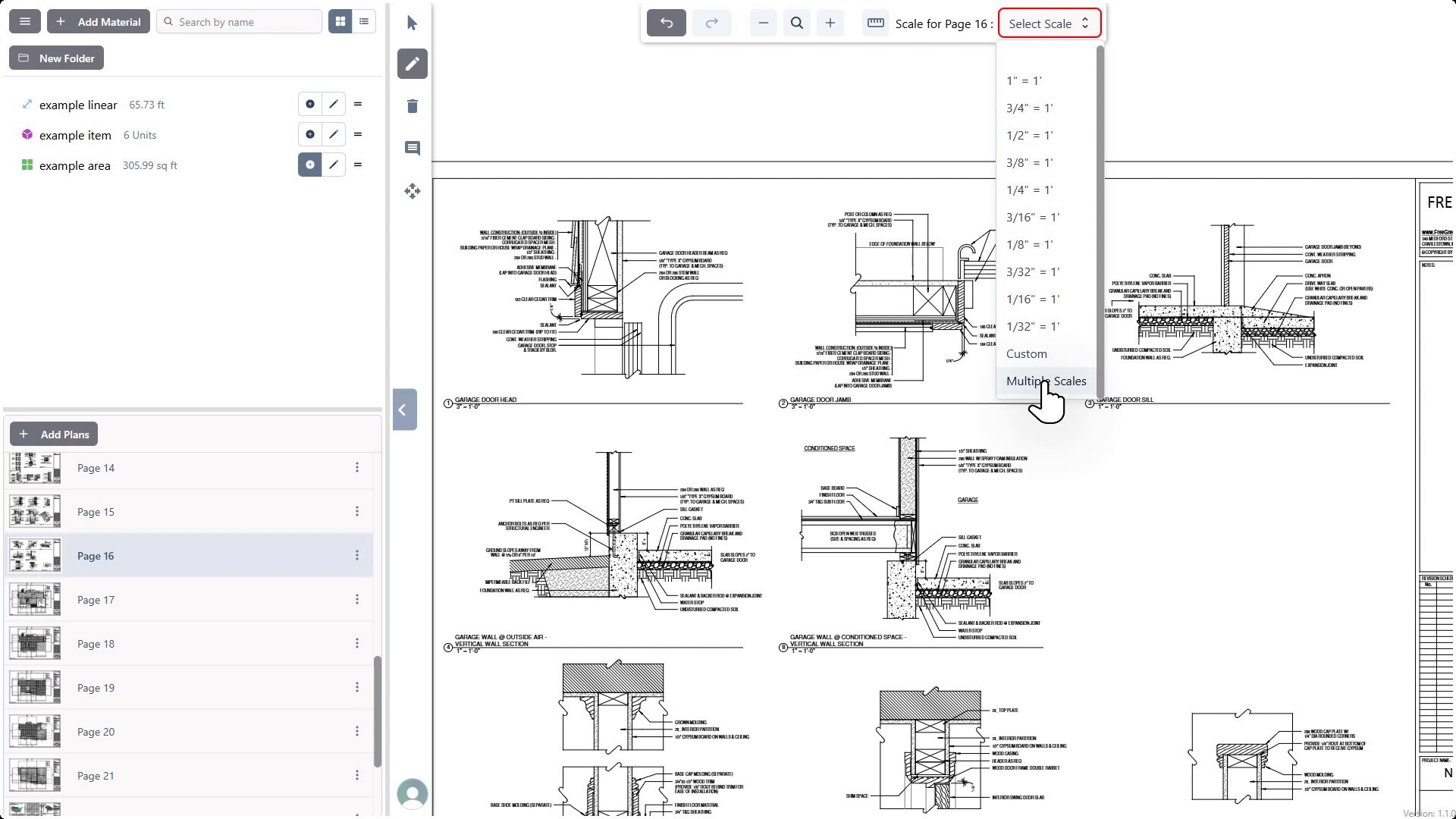Click the scale dropdown list scrollbar
The image size is (1456, 819).
[x=1100, y=220]
